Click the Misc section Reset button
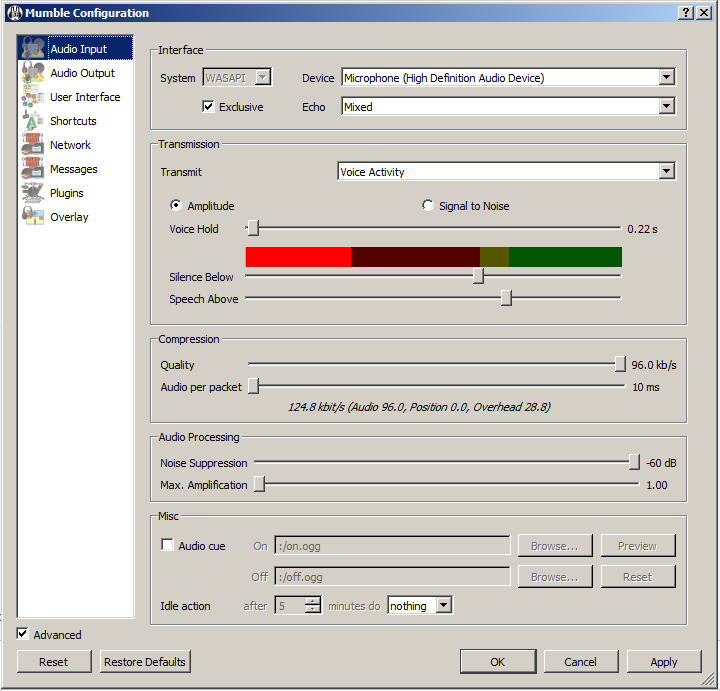 pos(638,577)
